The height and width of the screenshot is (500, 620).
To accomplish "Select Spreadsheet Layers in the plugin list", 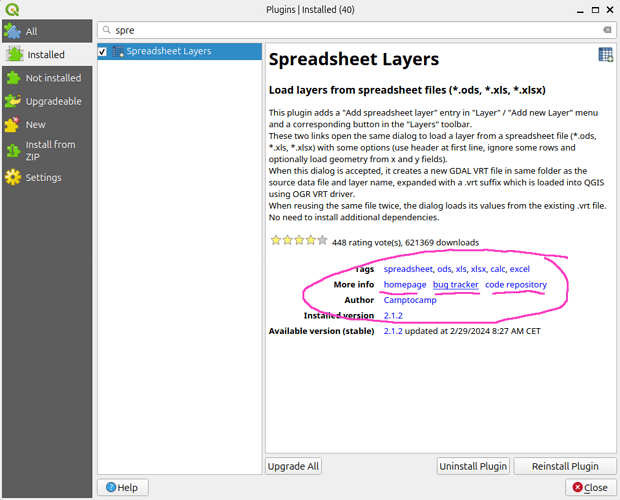I will click(180, 51).
